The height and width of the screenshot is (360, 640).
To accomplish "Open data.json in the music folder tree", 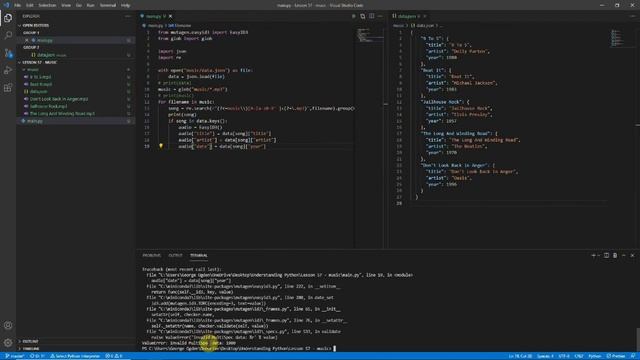I will [x=76, y=91].
